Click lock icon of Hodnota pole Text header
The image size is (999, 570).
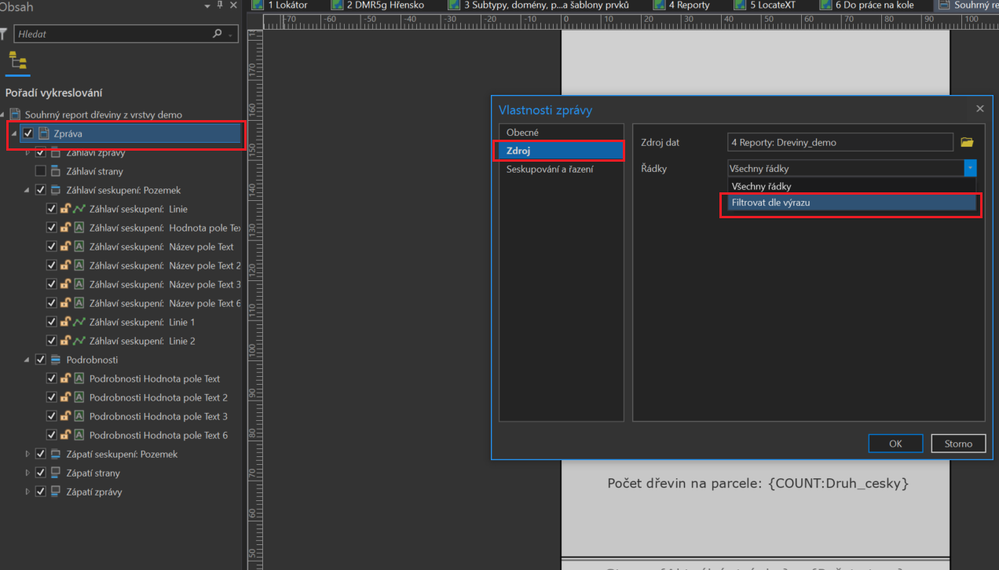pyautogui.click(x=65, y=227)
